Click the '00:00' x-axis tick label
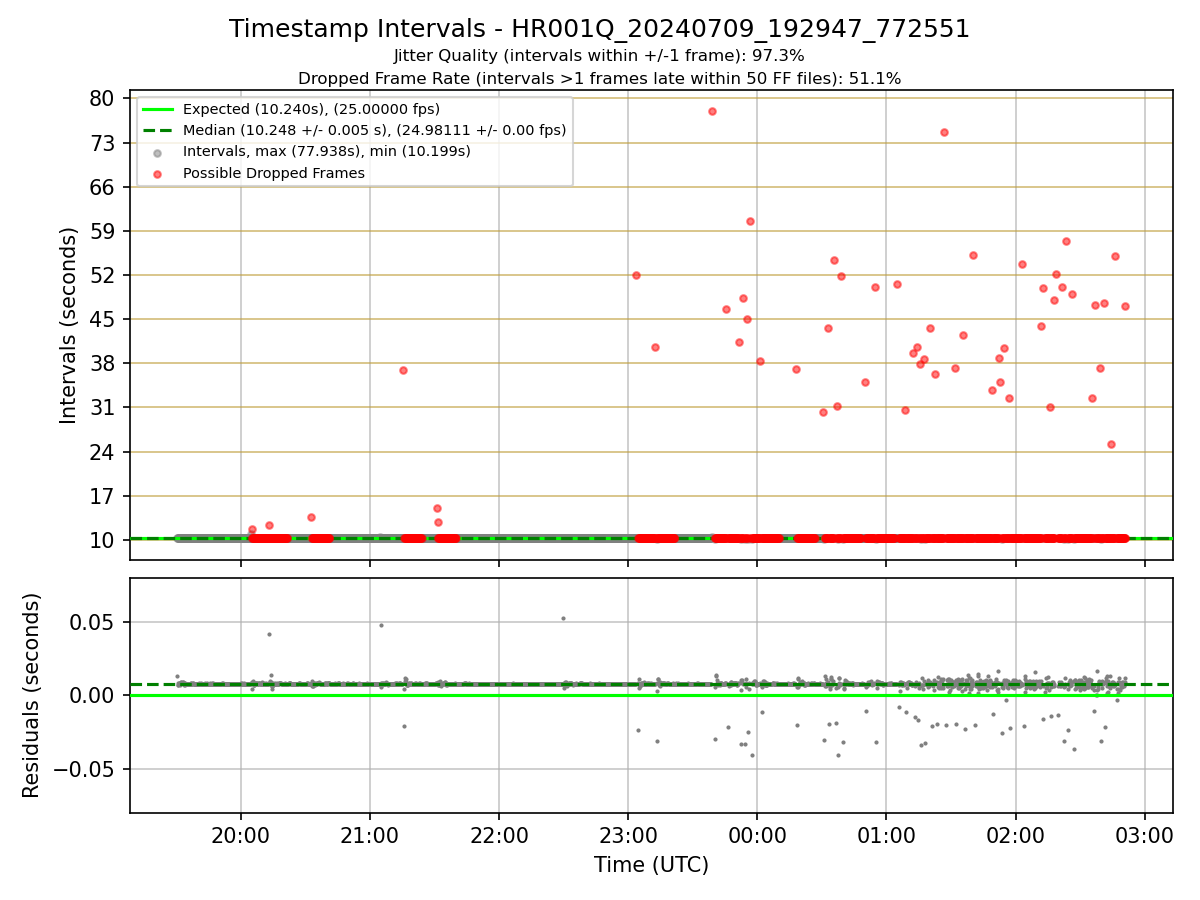This screenshot has height=900, width=1200. [757, 836]
